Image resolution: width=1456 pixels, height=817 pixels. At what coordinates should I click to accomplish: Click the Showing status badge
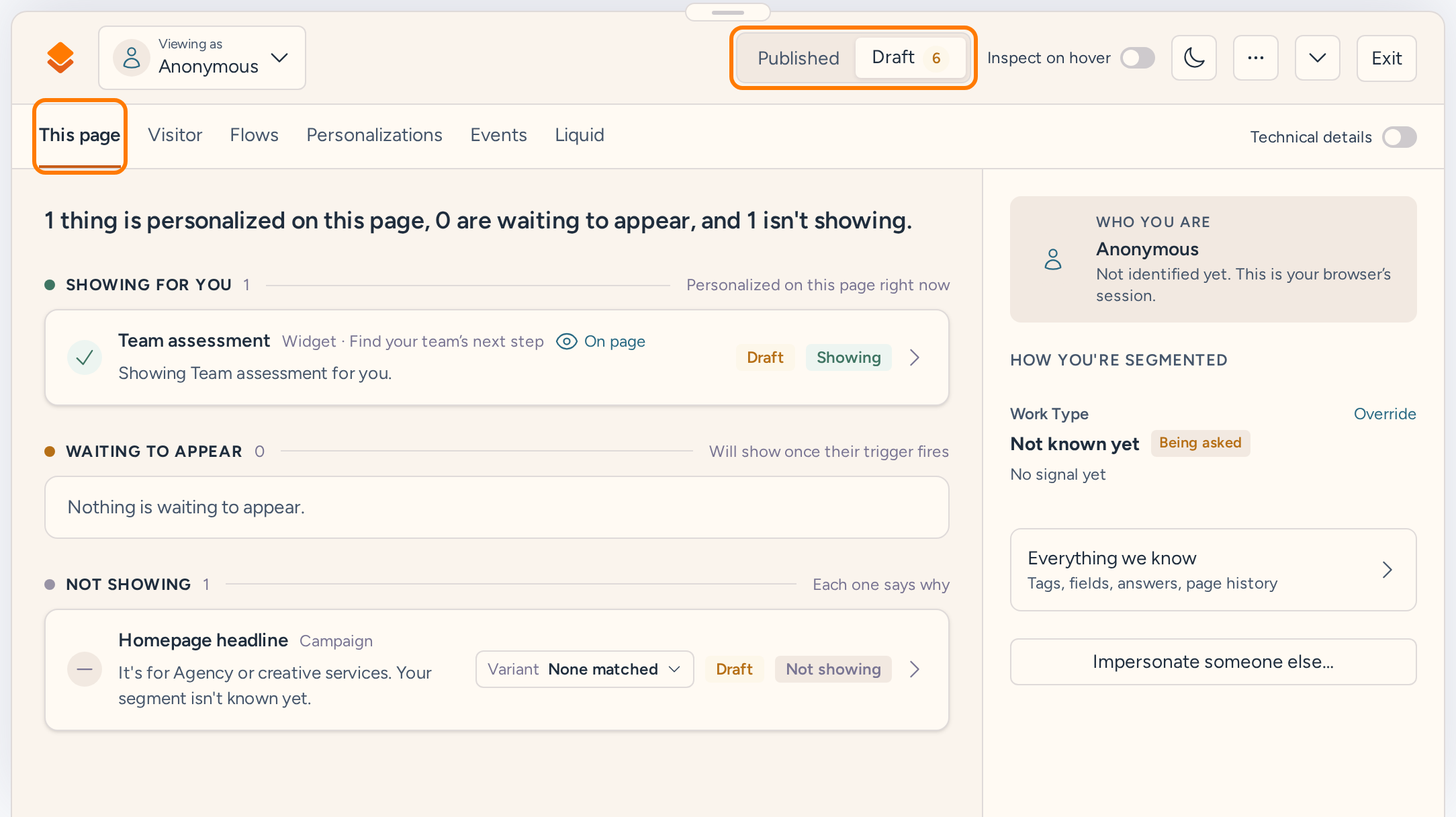click(x=849, y=357)
